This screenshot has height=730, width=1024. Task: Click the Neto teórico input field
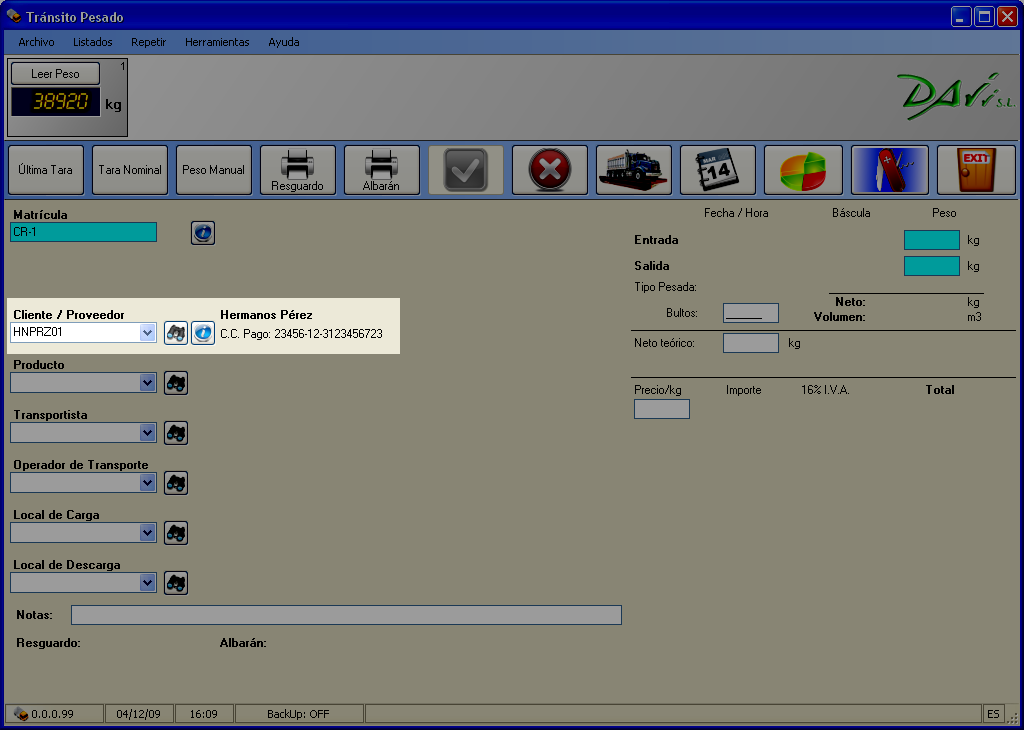point(750,343)
